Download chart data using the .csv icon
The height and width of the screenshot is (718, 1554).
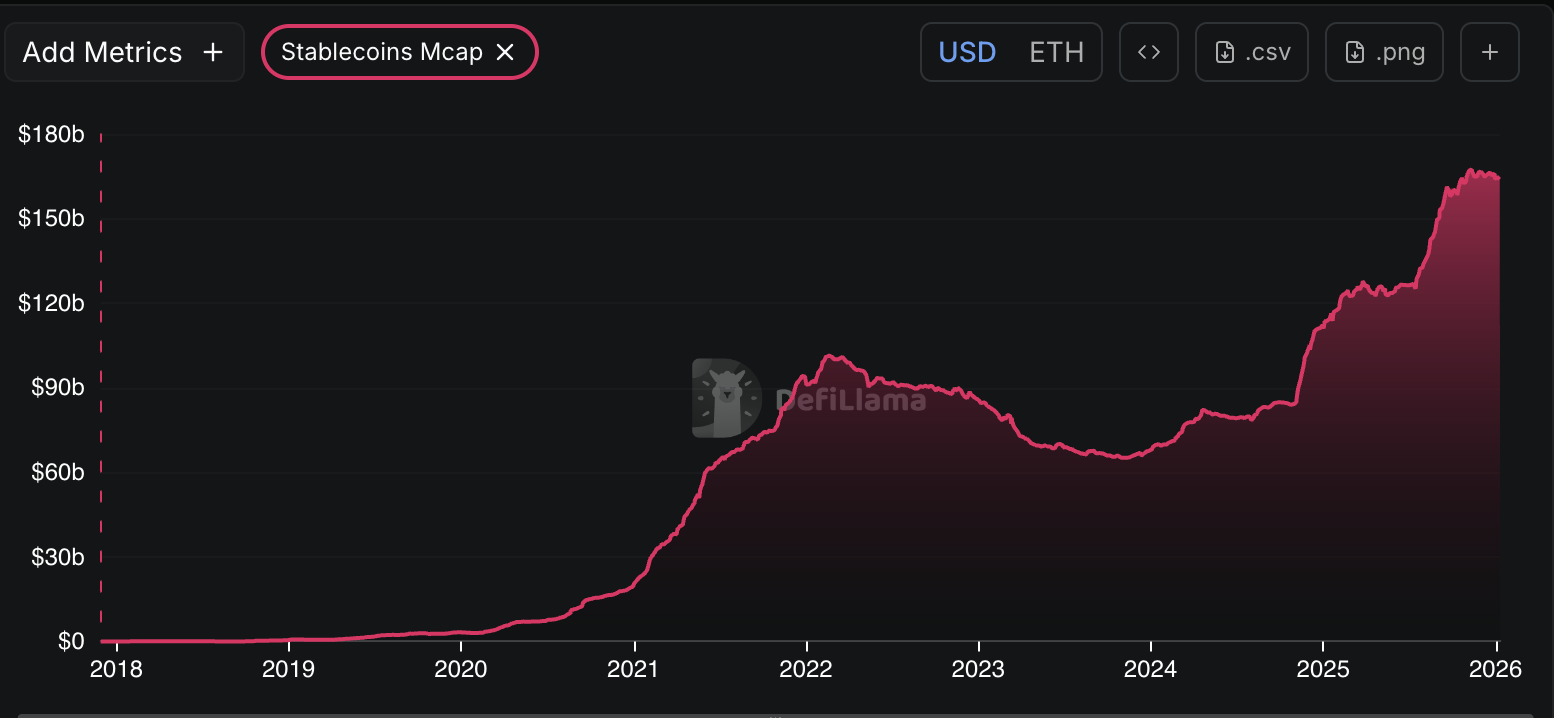(1251, 51)
